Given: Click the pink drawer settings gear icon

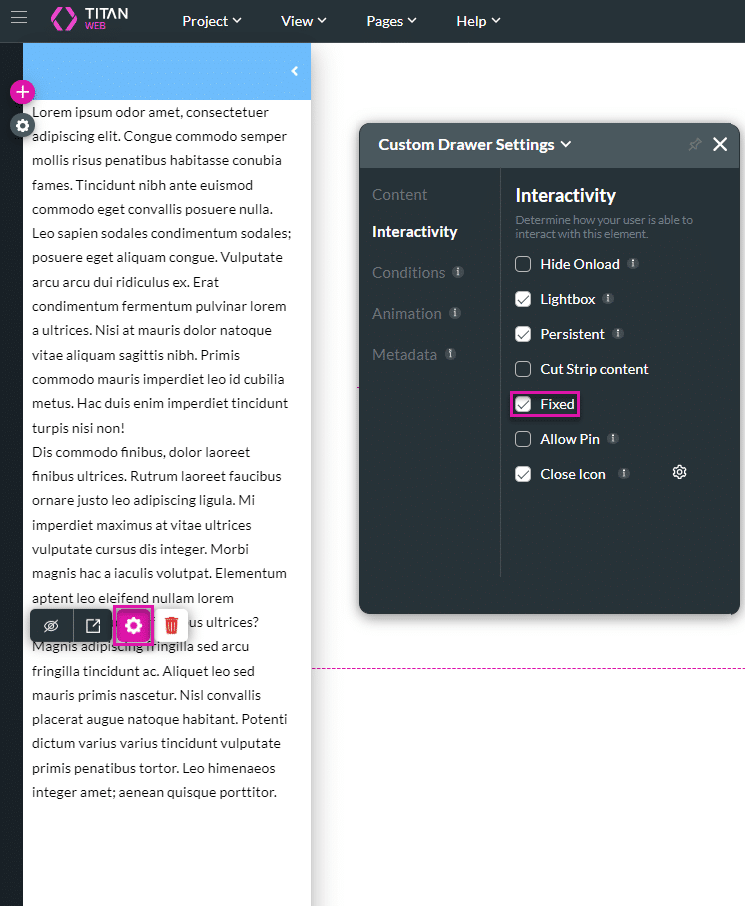Looking at the screenshot, I should tap(134, 625).
